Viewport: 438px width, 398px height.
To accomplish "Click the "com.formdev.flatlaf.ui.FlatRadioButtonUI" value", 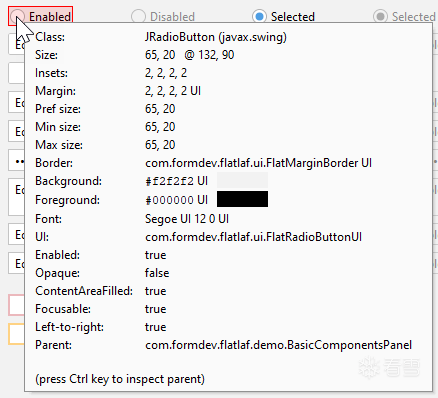I will tap(253, 237).
